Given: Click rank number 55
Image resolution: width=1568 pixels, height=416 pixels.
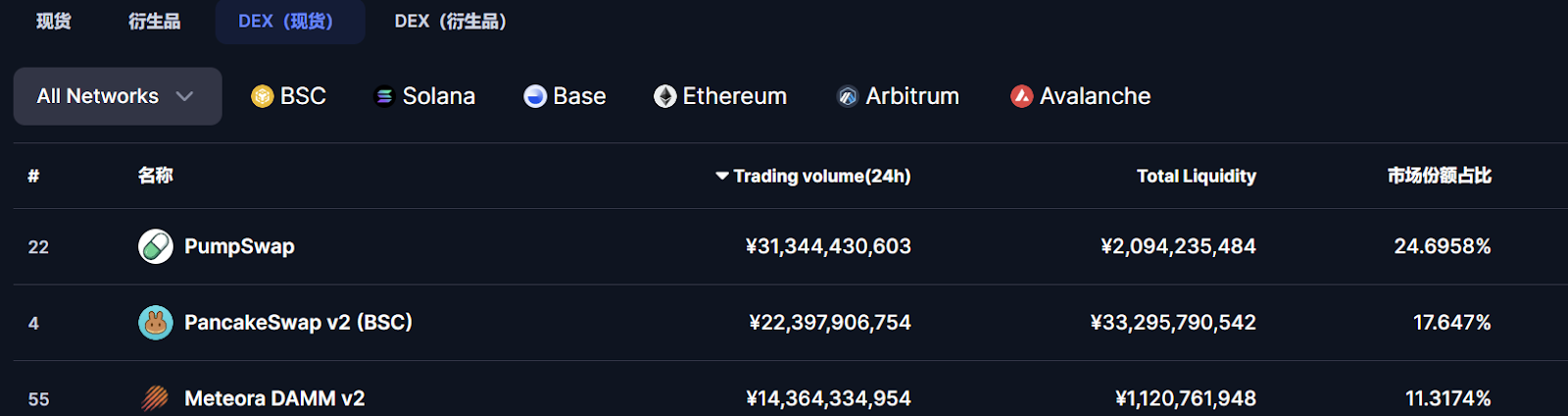Looking at the screenshot, I should pos(38,399).
